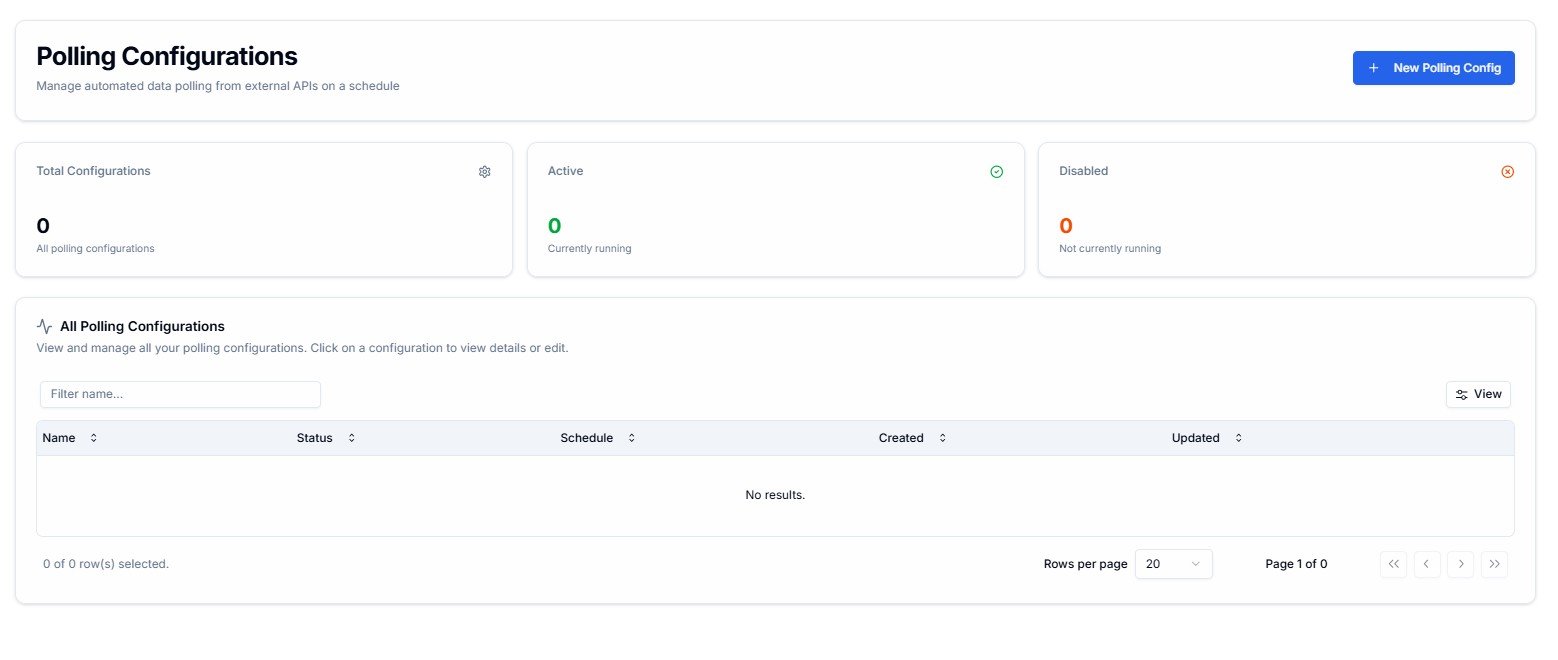Click the green check icon in Active card

click(x=996, y=172)
